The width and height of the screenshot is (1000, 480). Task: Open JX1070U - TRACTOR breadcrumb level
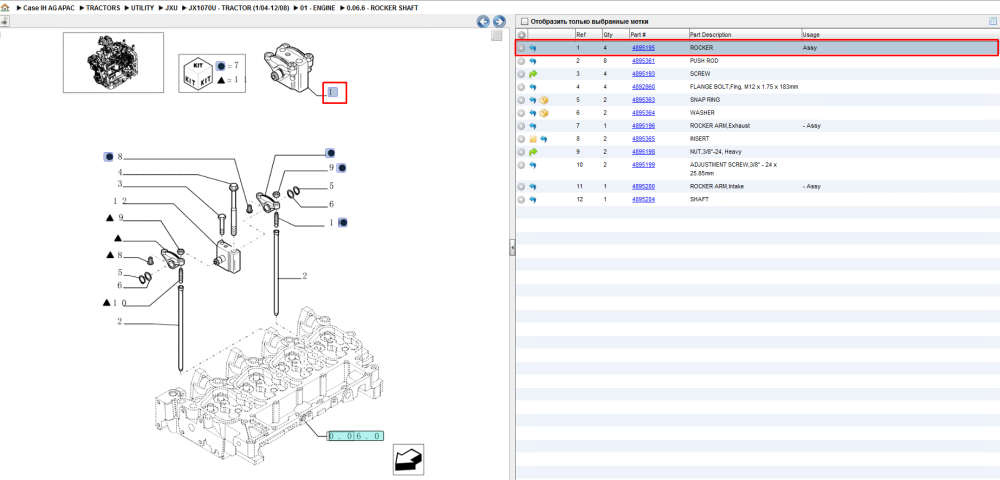coord(239,6)
